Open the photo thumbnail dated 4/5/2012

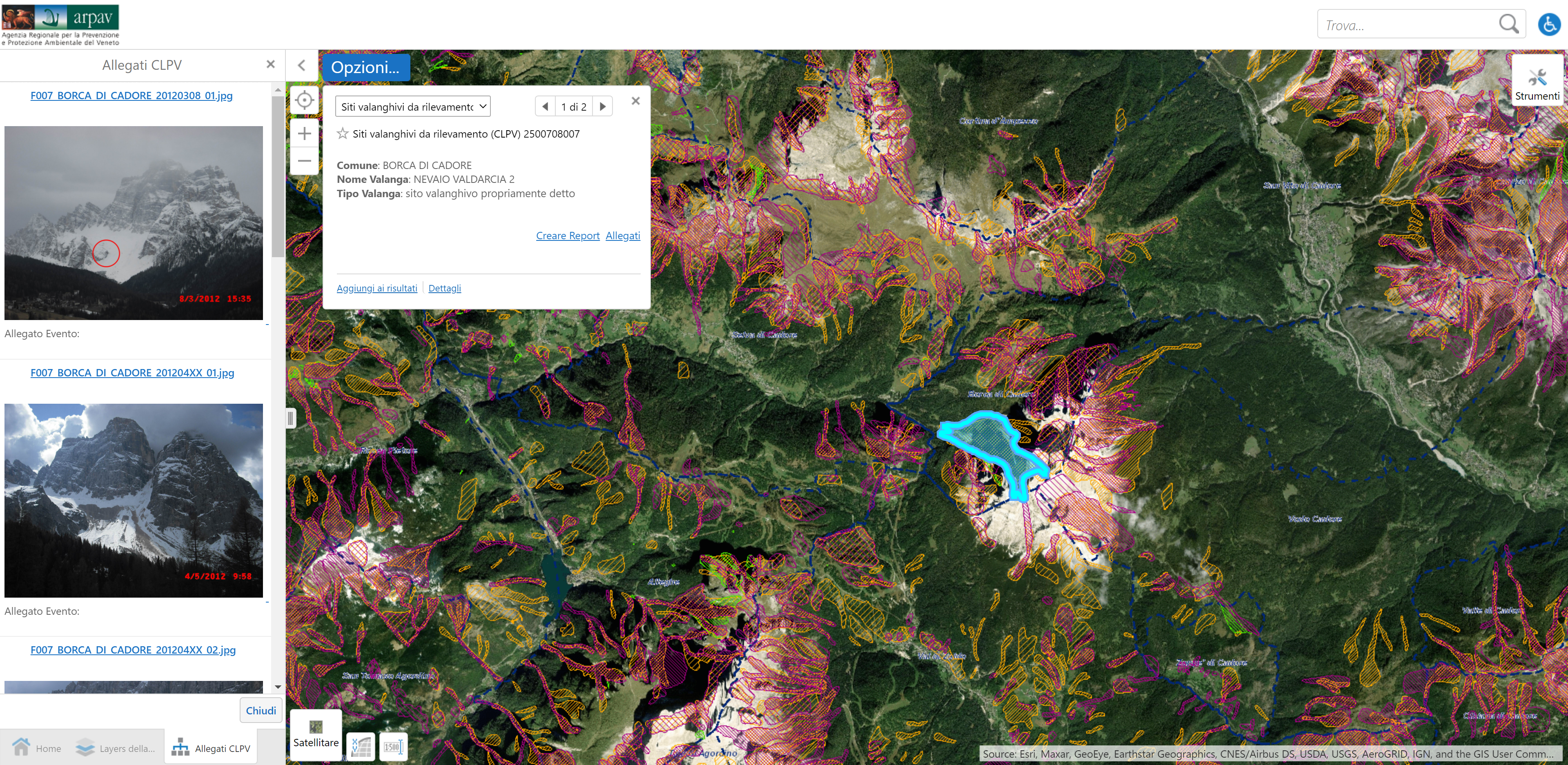(133, 500)
